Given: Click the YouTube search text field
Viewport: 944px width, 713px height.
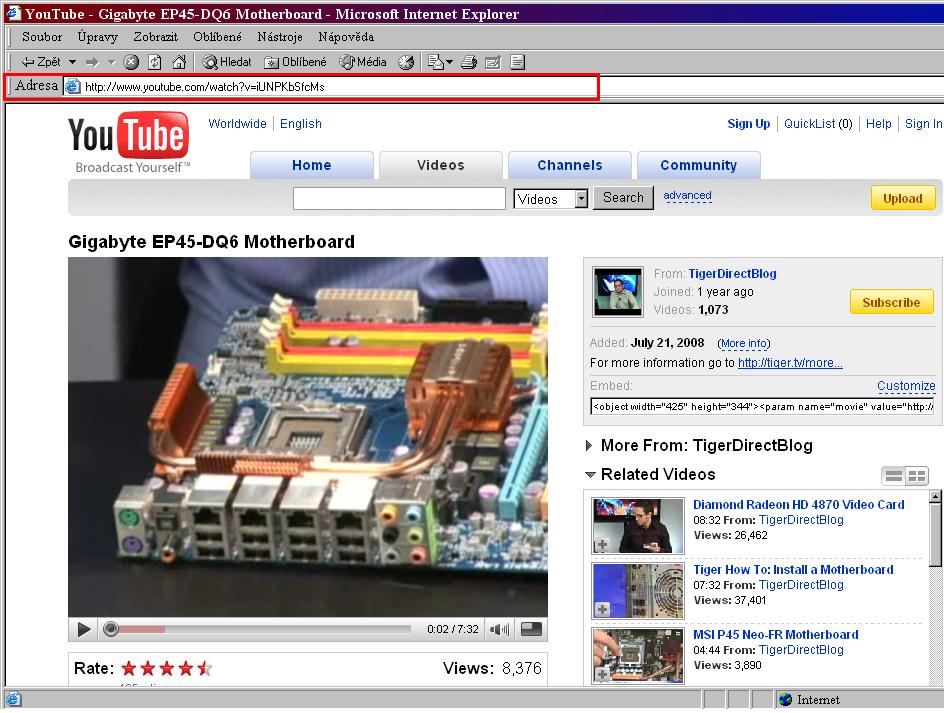Looking at the screenshot, I should click(x=399, y=199).
